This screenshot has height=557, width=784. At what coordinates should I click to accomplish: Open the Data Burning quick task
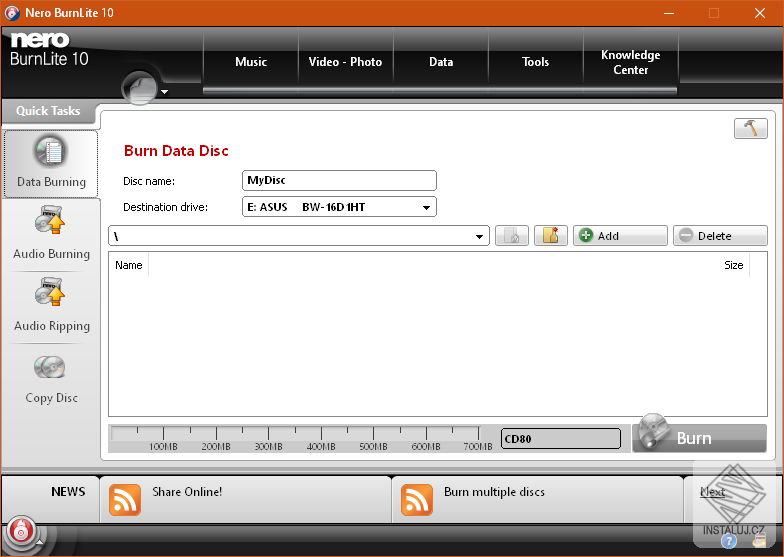[x=50, y=164]
